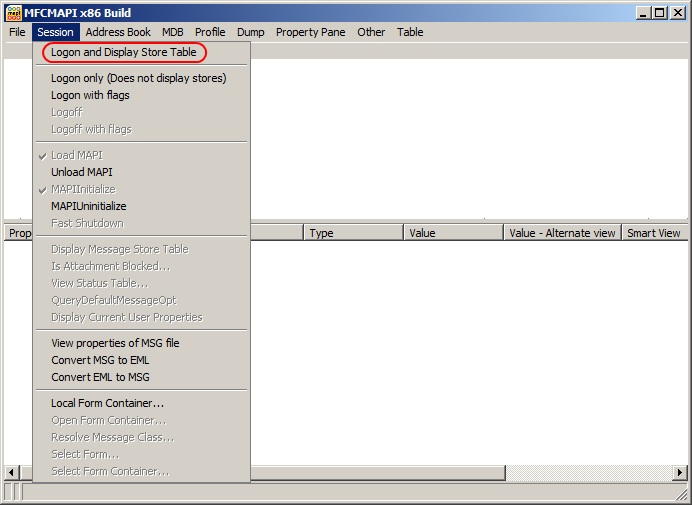Click the Smart View column header
The image size is (692, 505).
[x=654, y=233]
